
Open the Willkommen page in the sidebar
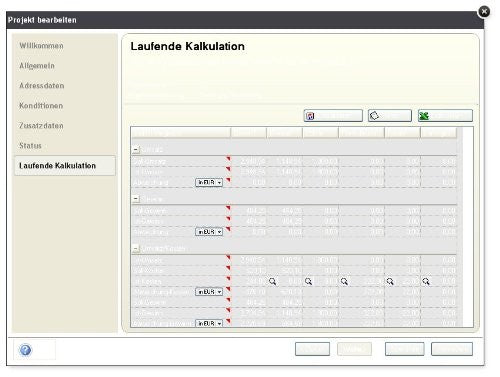click(41, 46)
